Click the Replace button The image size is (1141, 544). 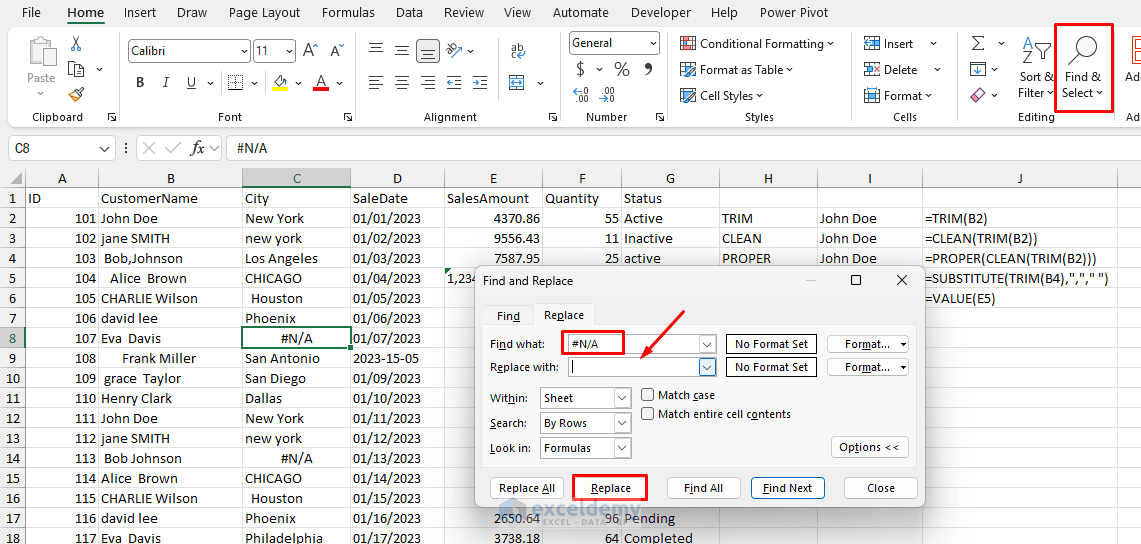610,488
